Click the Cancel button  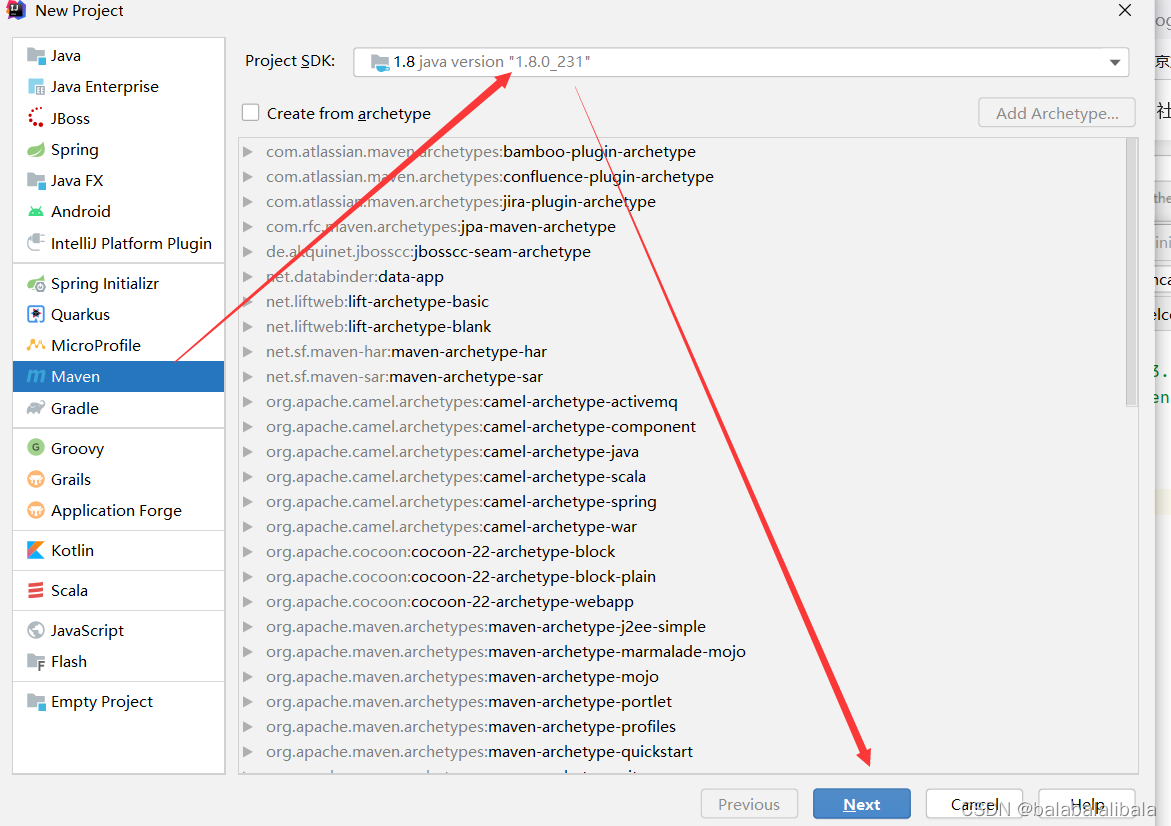pyautogui.click(x=974, y=804)
